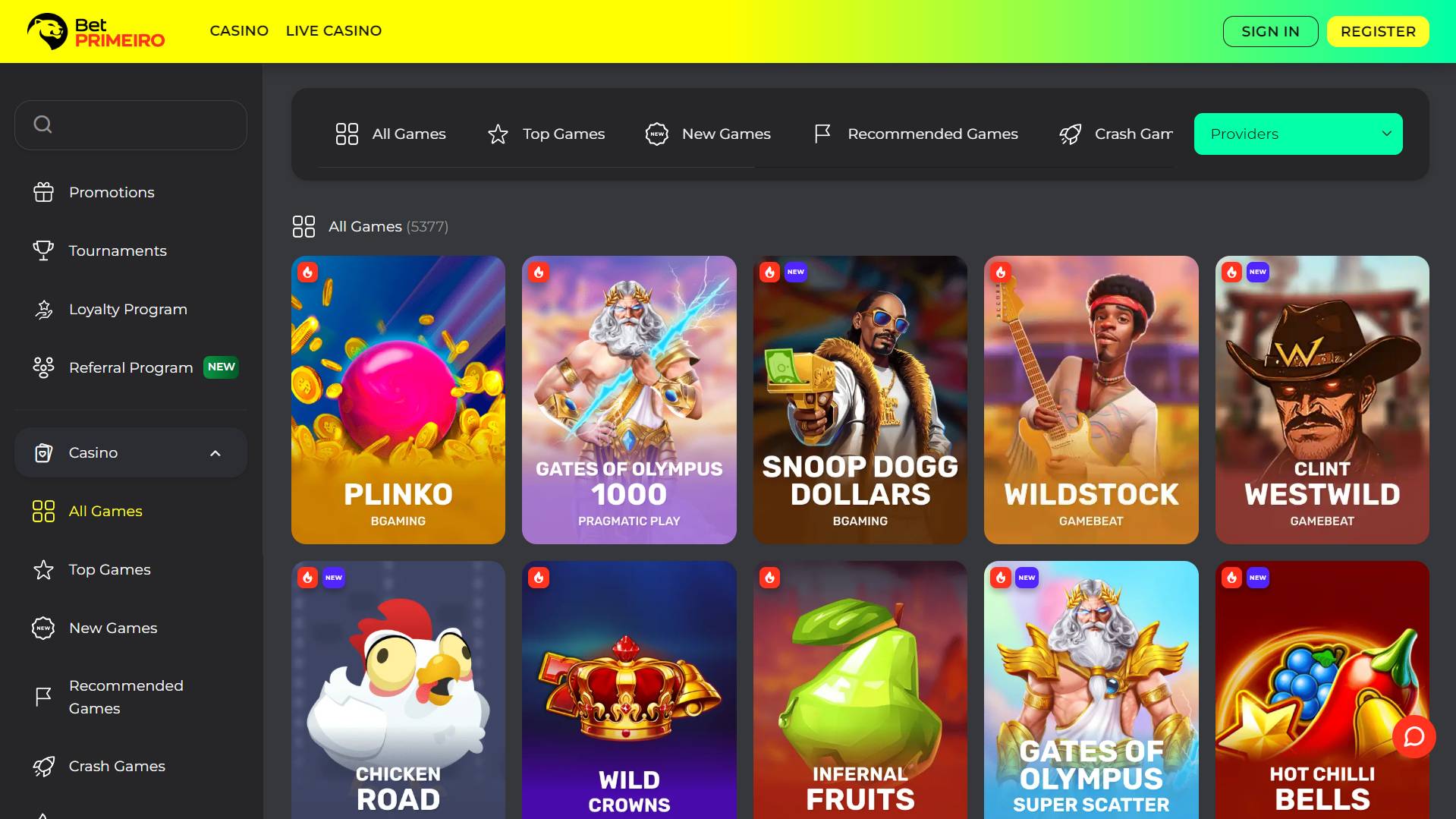Launch the Snoop Dogg Dollars game
Screen dimensions: 1456x819
pyautogui.click(x=860, y=399)
